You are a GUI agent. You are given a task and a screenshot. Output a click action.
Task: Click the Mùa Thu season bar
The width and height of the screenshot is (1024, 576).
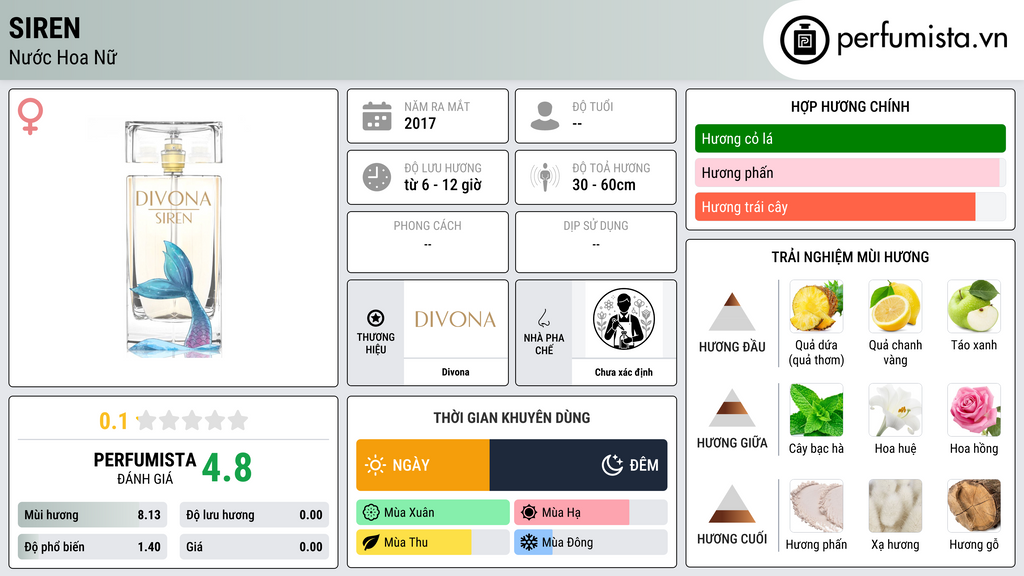433,542
